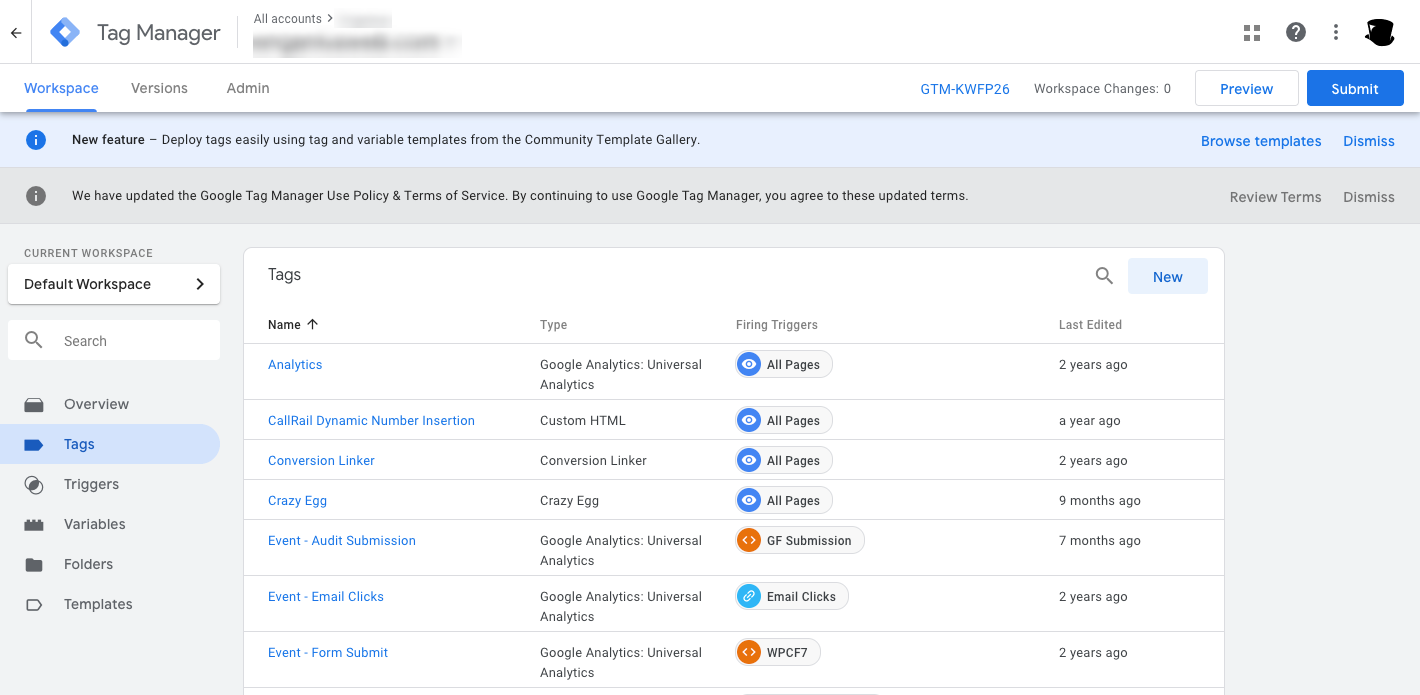Click the 9 months ago cell

pyautogui.click(x=1100, y=500)
